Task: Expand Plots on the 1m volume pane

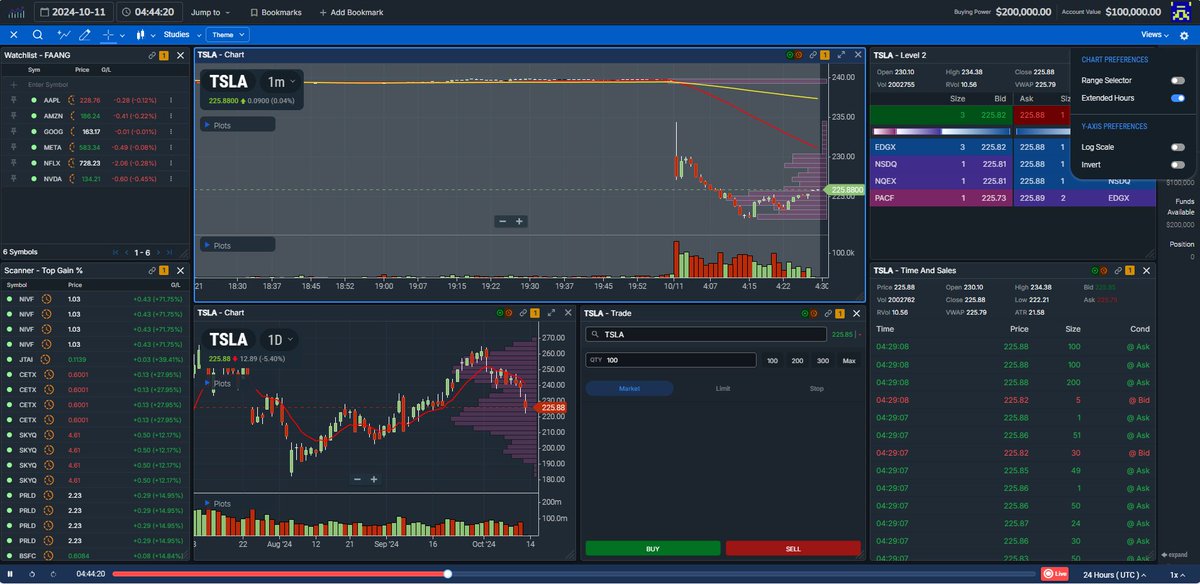Action: coord(238,245)
